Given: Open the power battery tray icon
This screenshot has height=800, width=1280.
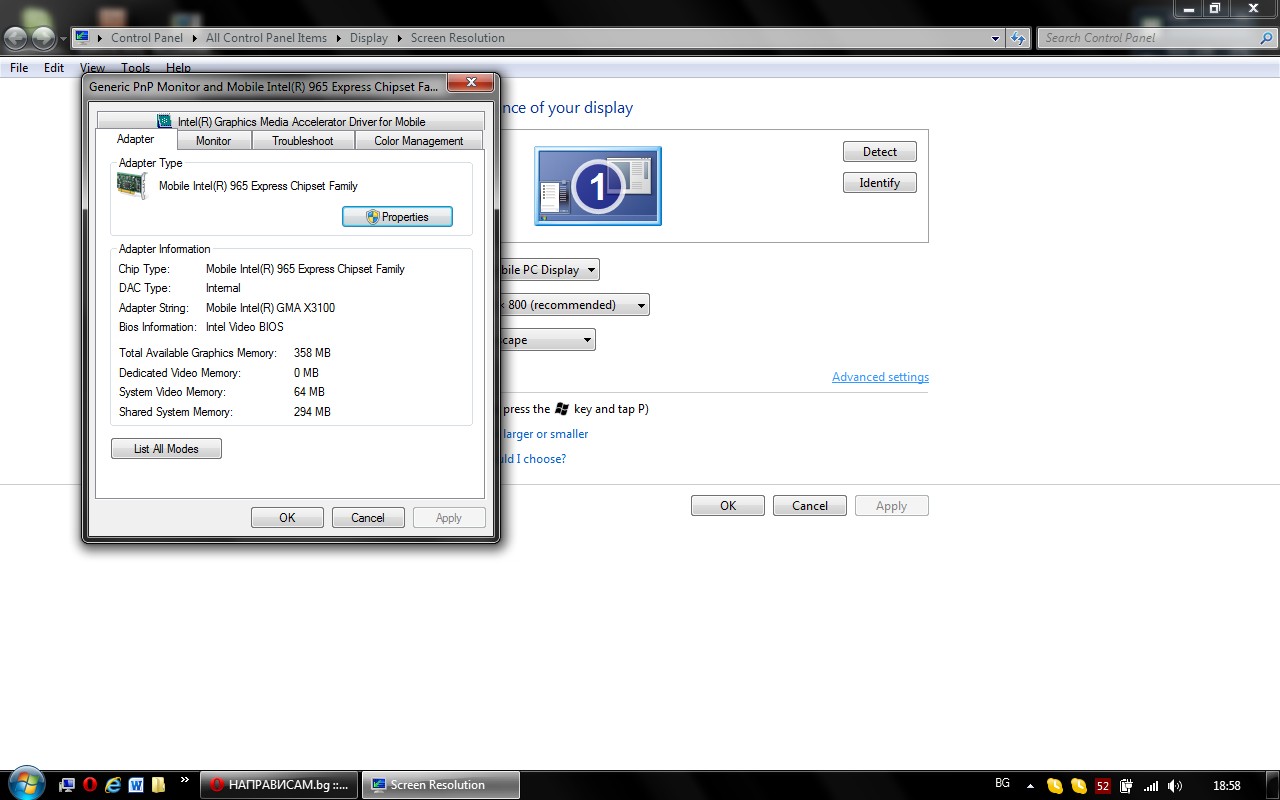Looking at the screenshot, I should point(1127,786).
